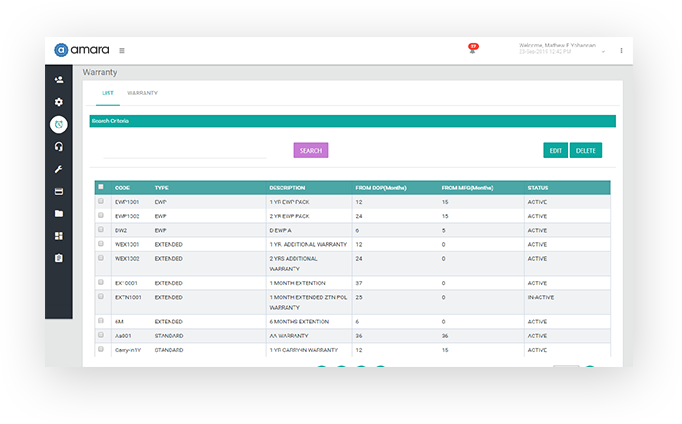Click the Welcome user name text
Screen dimensions: 682x424
click(x=557, y=45)
